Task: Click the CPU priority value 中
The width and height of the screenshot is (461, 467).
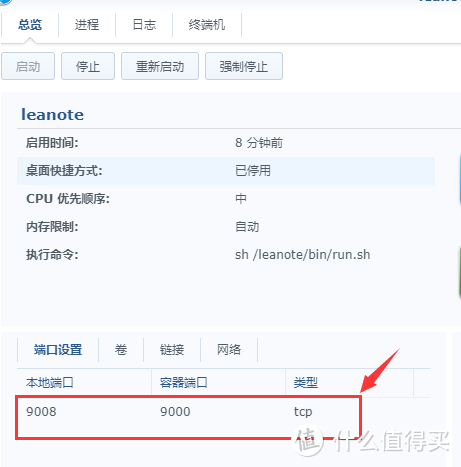Action: tap(241, 199)
